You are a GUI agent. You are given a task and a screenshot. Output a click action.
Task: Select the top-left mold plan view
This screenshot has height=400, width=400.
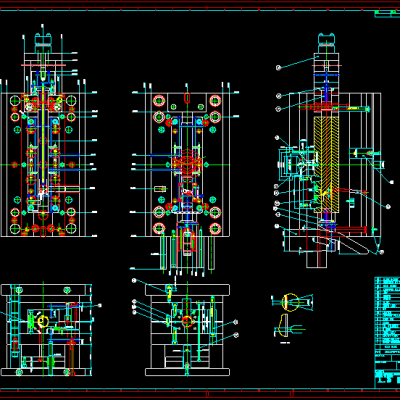[x=43, y=133]
